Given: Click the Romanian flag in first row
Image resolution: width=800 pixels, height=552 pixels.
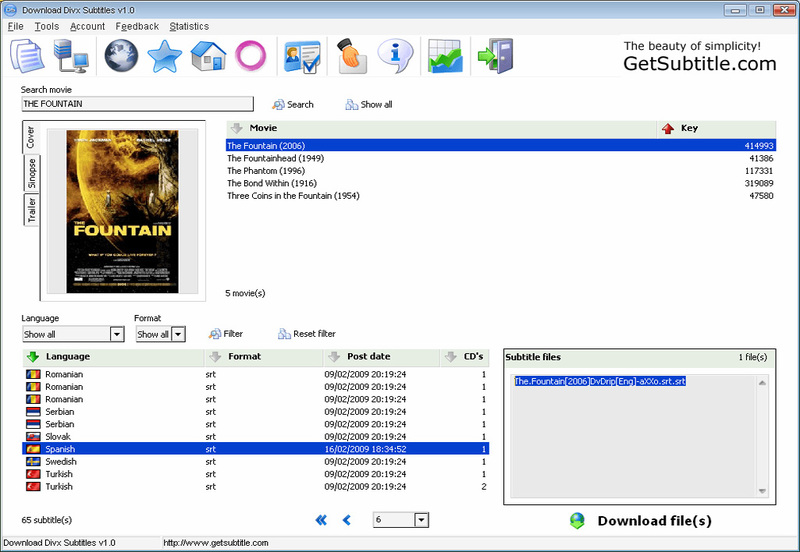Looking at the screenshot, I should [x=33, y=374].
